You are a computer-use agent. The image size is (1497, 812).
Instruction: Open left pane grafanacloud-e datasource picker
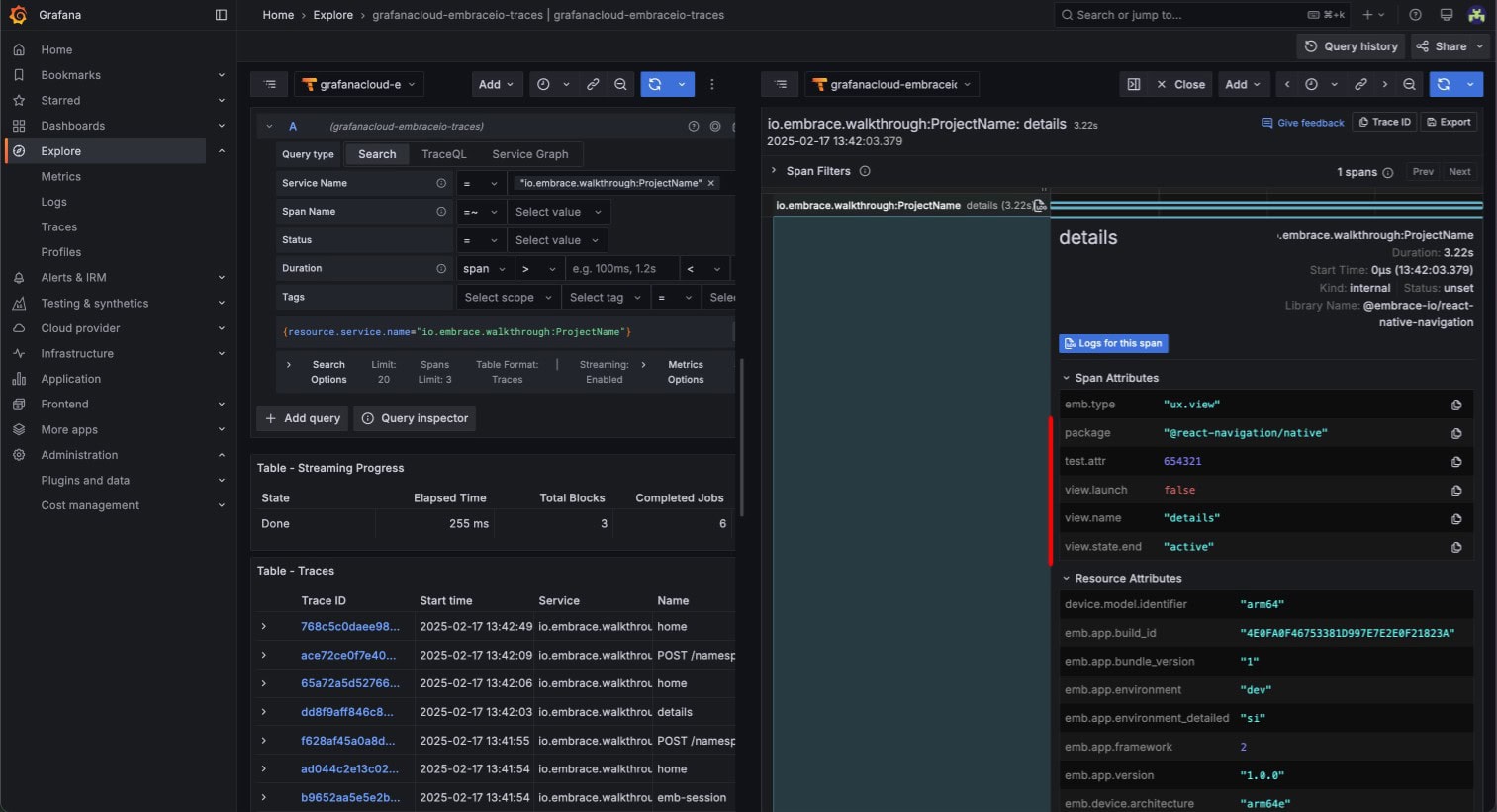point(359,85)
